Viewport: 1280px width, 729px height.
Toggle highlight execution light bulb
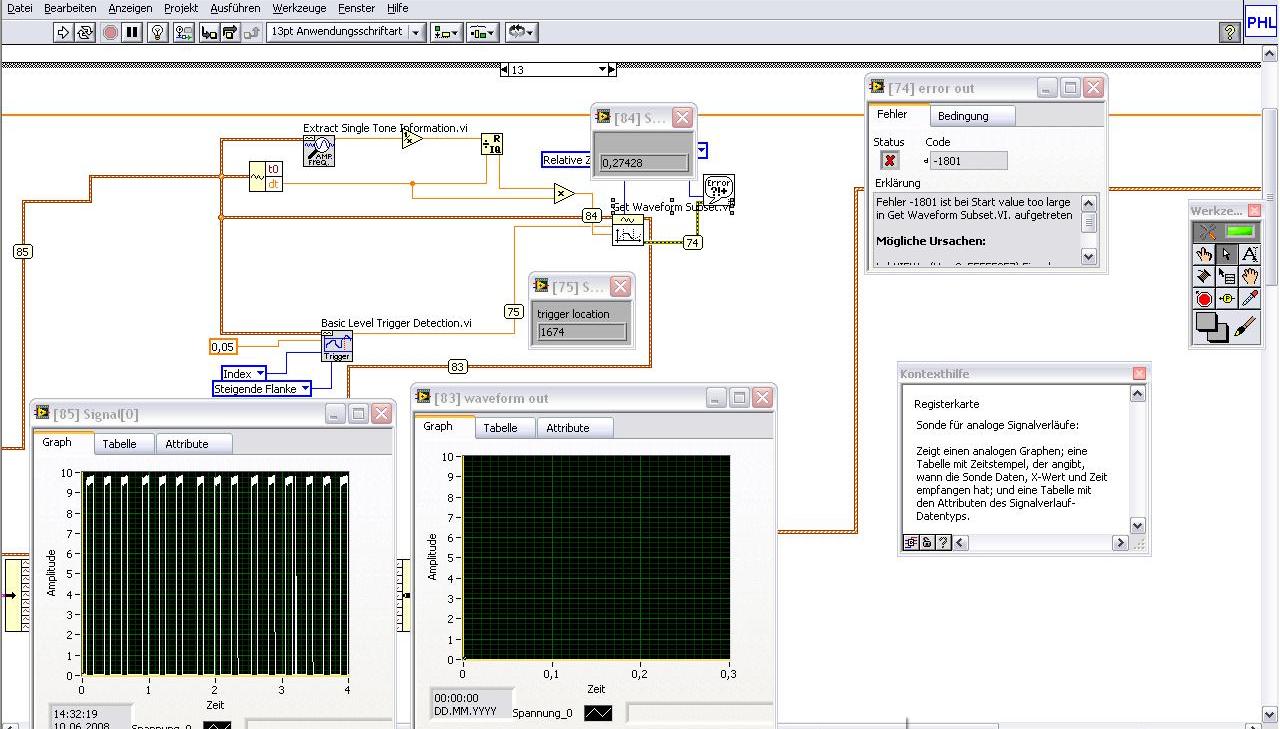click(158, 32)
